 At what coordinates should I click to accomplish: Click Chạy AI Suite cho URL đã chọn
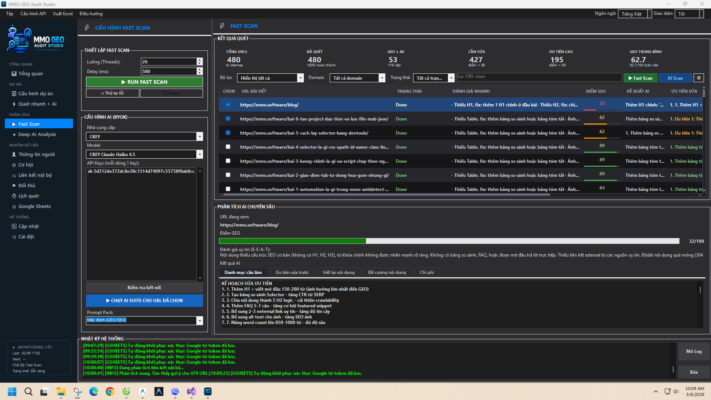point(144,300)
